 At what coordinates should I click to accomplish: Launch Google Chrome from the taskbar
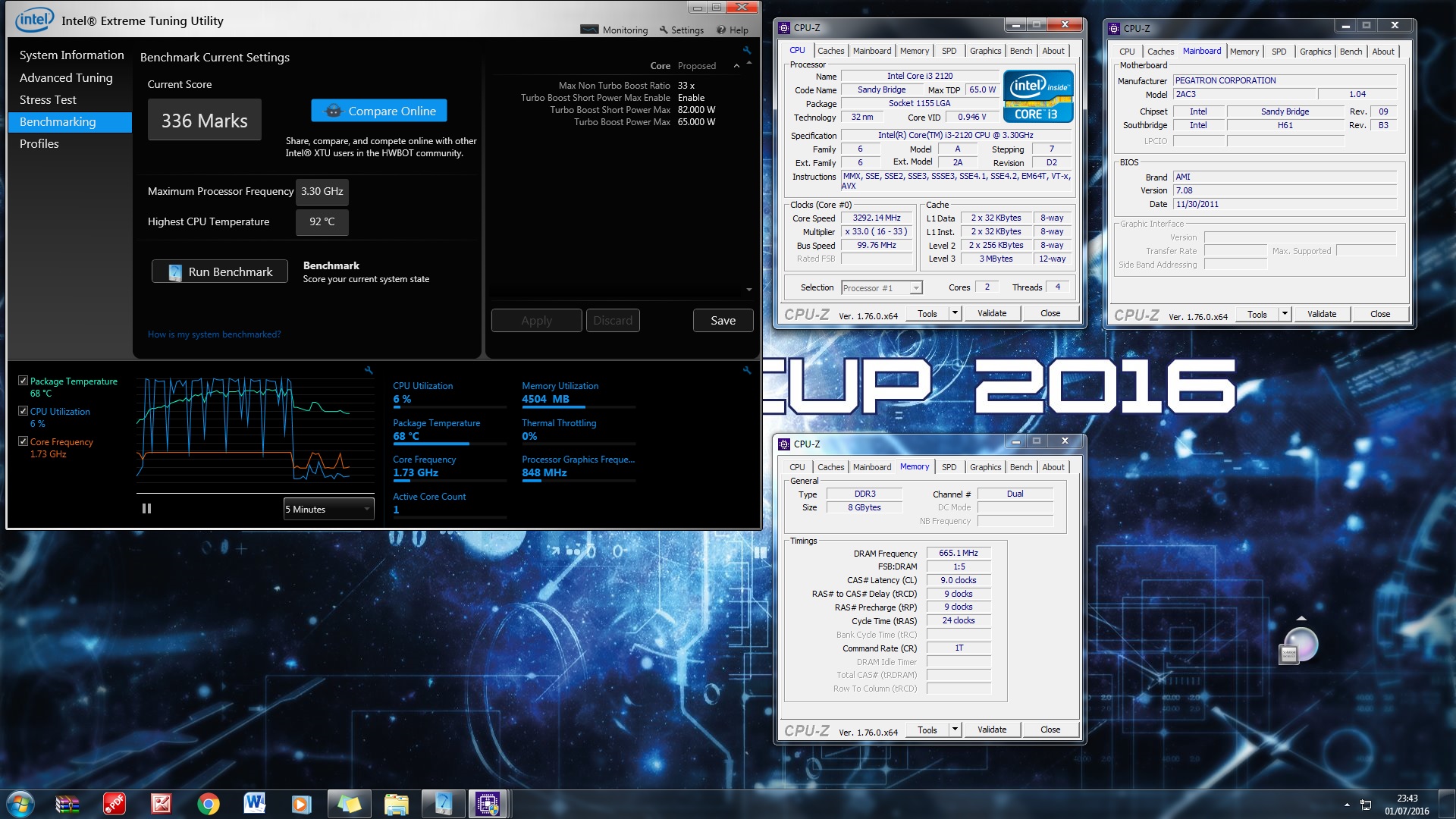(209, 804)
